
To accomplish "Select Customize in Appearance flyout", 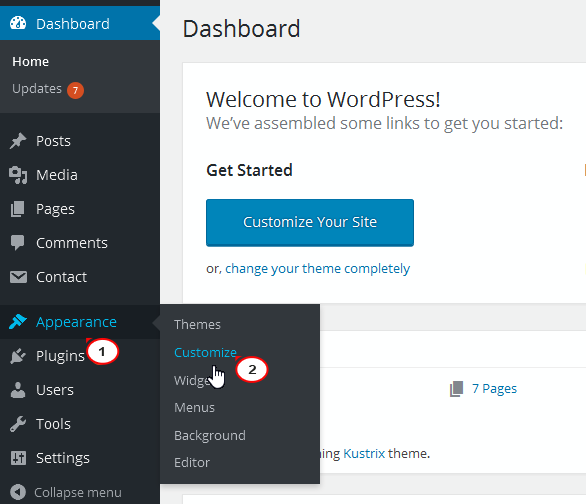I will pos(205,352).
